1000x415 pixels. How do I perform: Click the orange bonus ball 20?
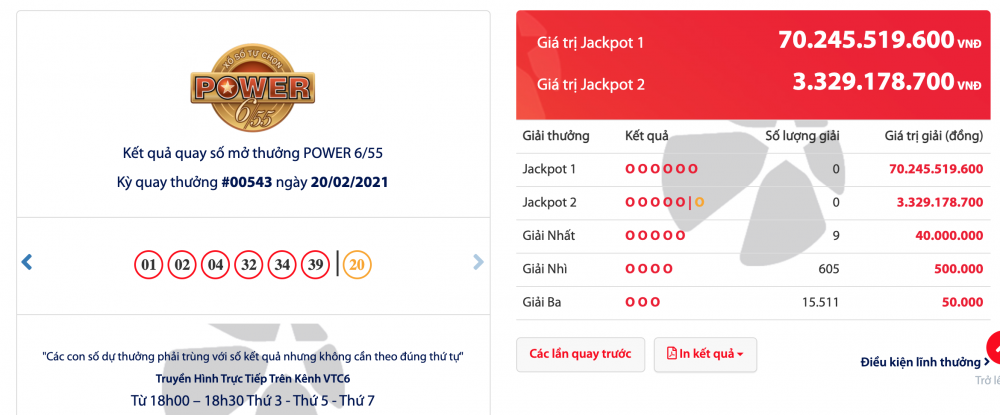pyautogui.click(x=357, y=265)
